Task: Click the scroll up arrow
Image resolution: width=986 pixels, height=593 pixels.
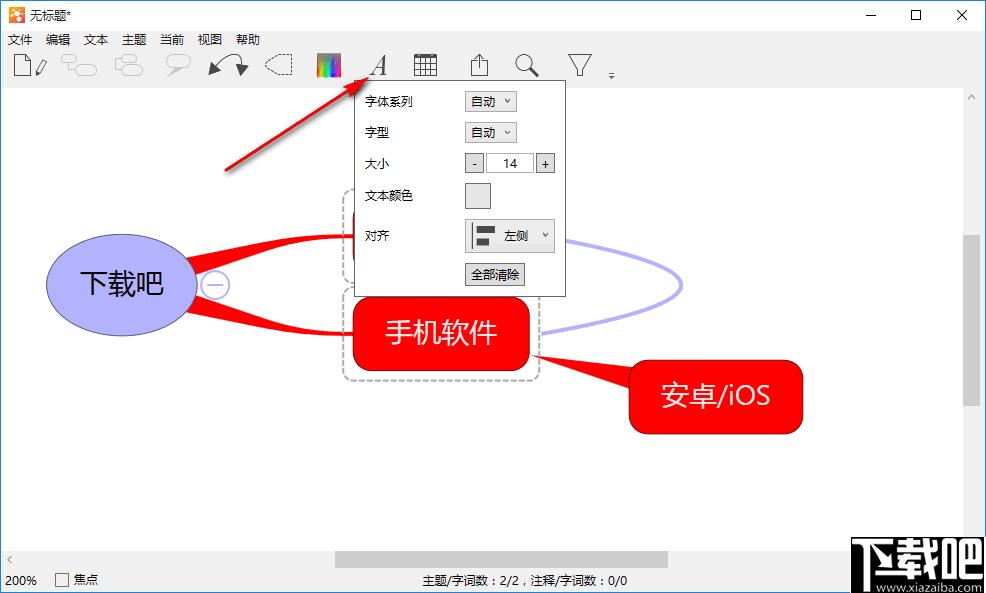Action: click(971, 97)
